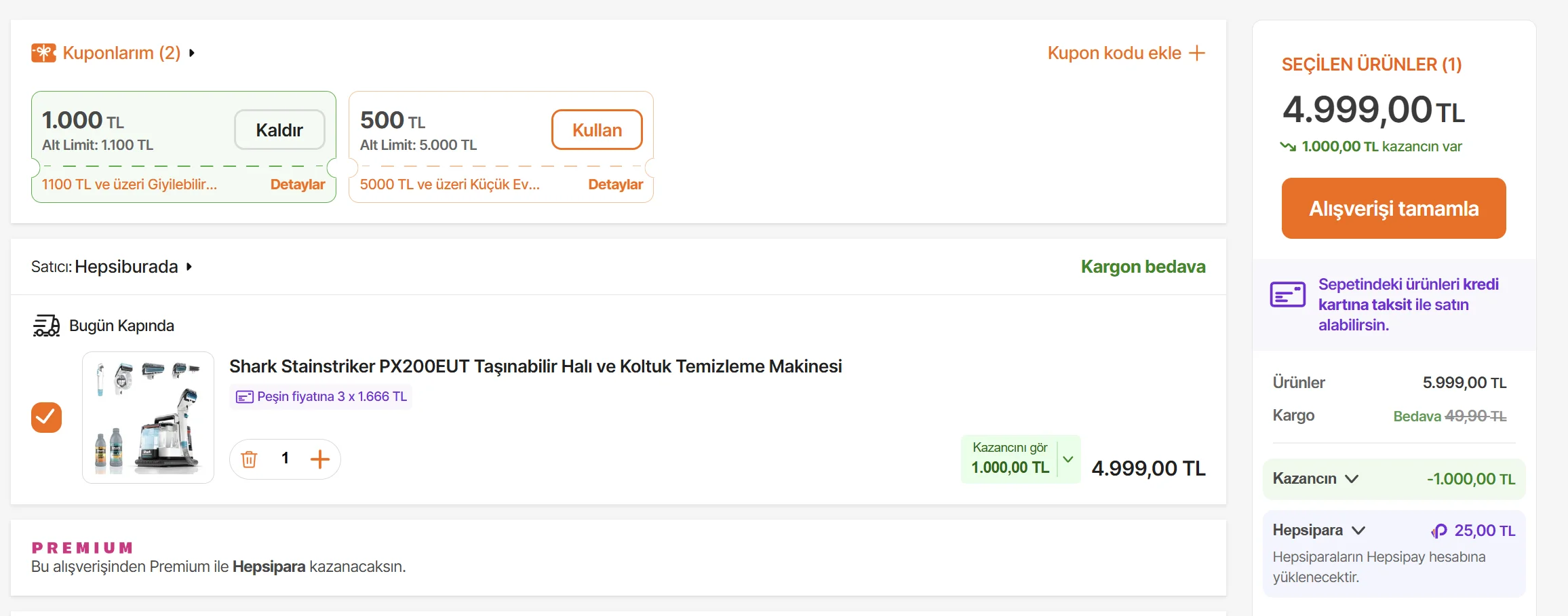The width and height of the screenshot is (1568, 616).
Task: Click Alışverişi tamamla to complete checkout
Action: (1393, 208)
